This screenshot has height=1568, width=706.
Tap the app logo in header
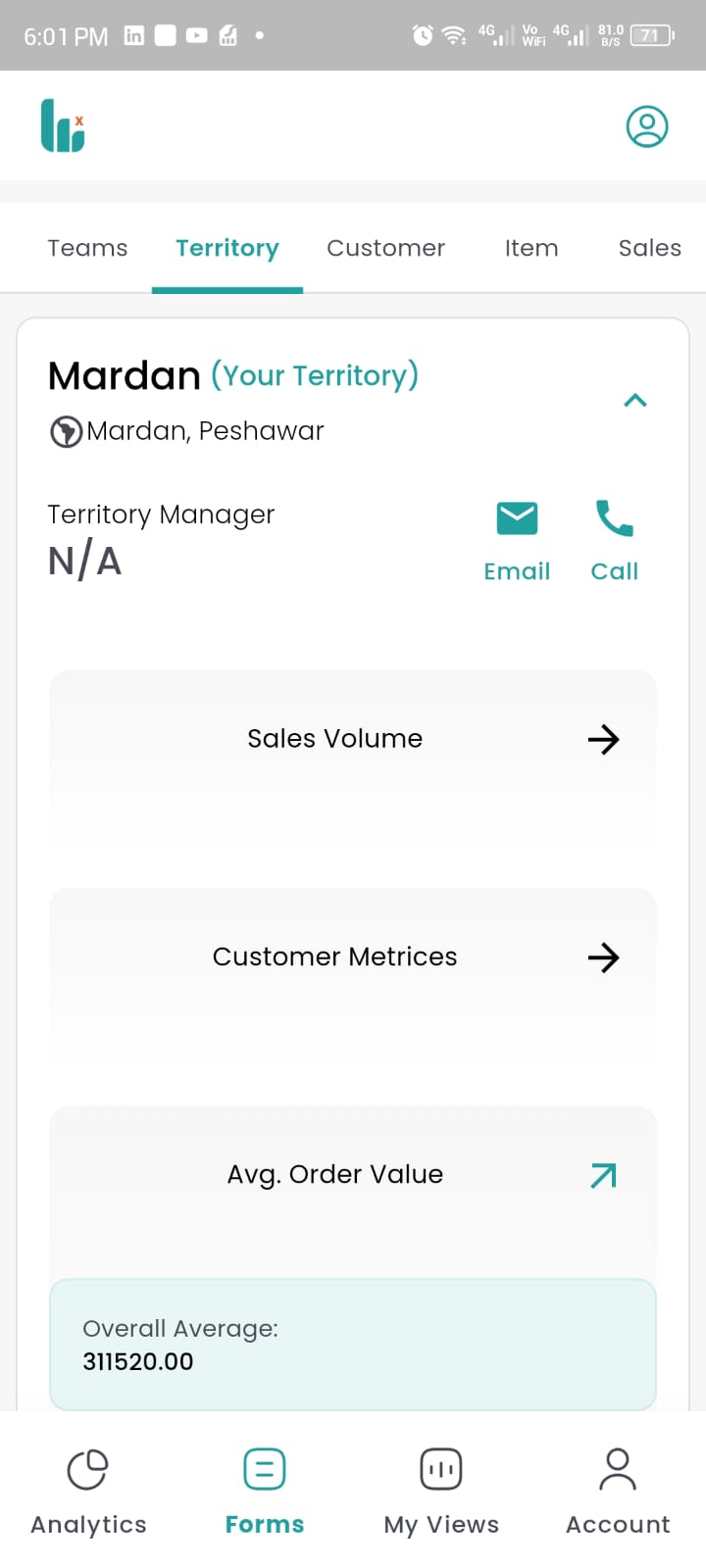pos(63,126)
